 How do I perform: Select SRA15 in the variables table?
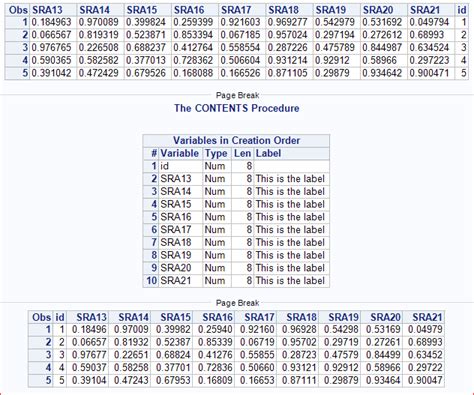pyautogui.click(x=176, y=204)
